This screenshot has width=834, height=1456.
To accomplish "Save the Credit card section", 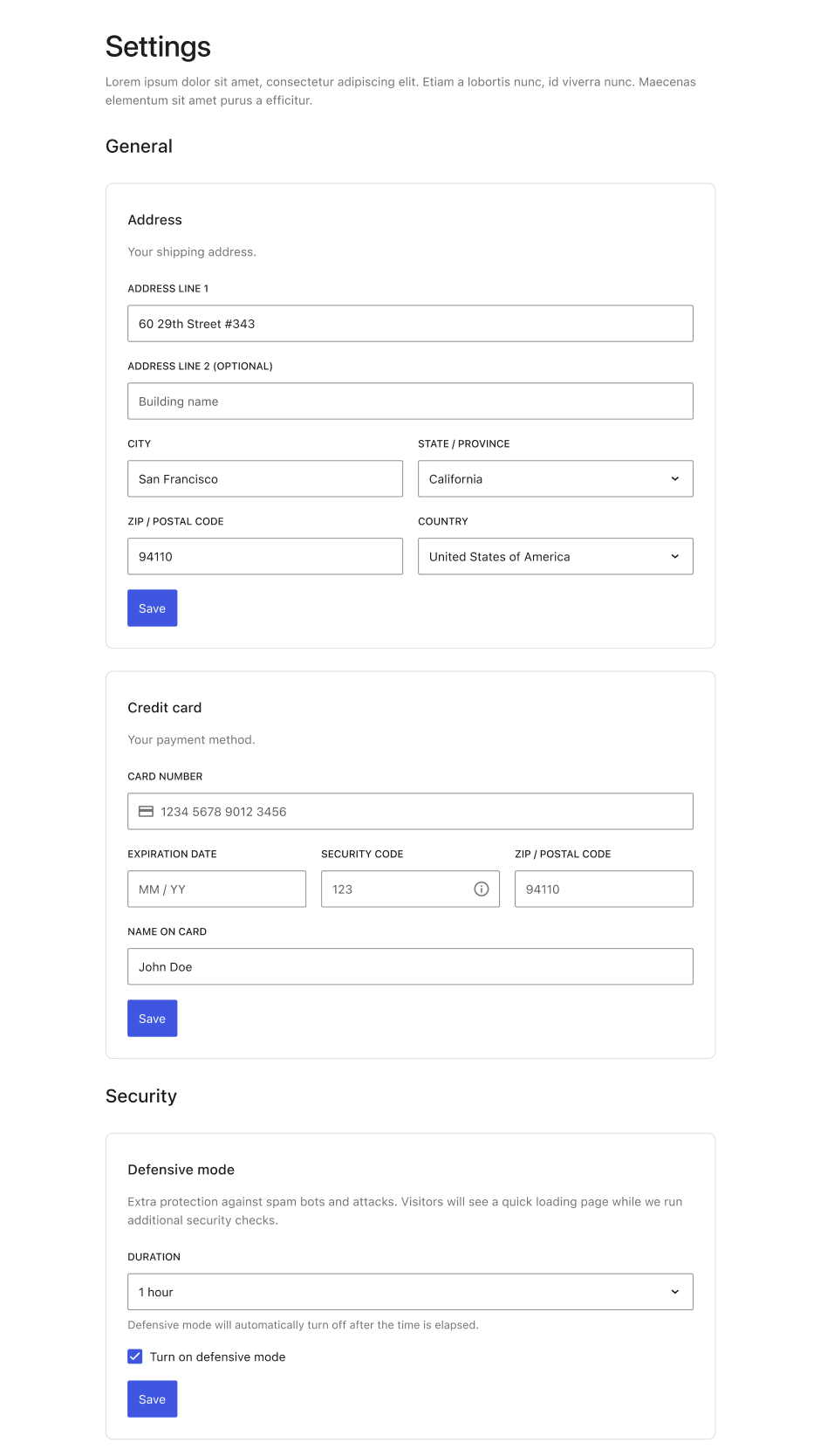I will click(x=153, y=1019).
